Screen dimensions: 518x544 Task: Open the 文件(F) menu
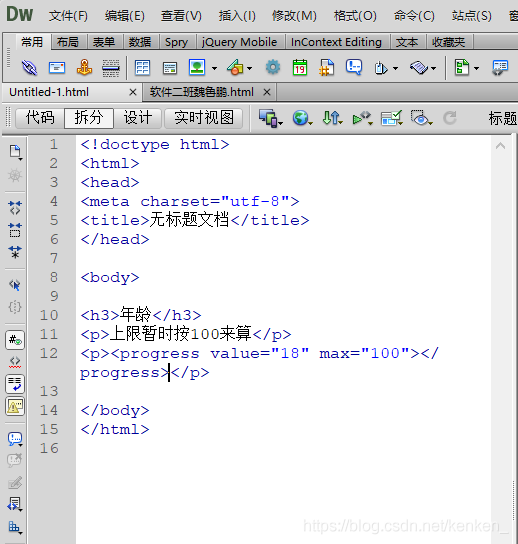[68, 16]
